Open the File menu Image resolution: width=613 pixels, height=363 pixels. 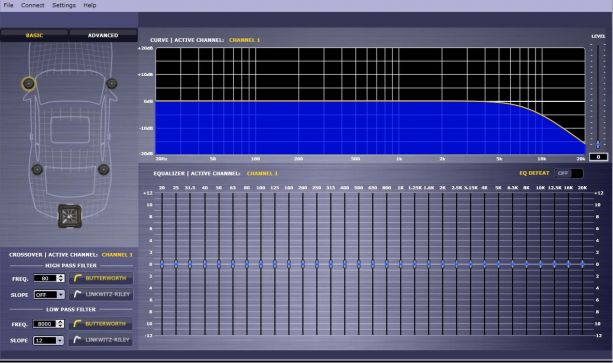(x=8, y=5)
